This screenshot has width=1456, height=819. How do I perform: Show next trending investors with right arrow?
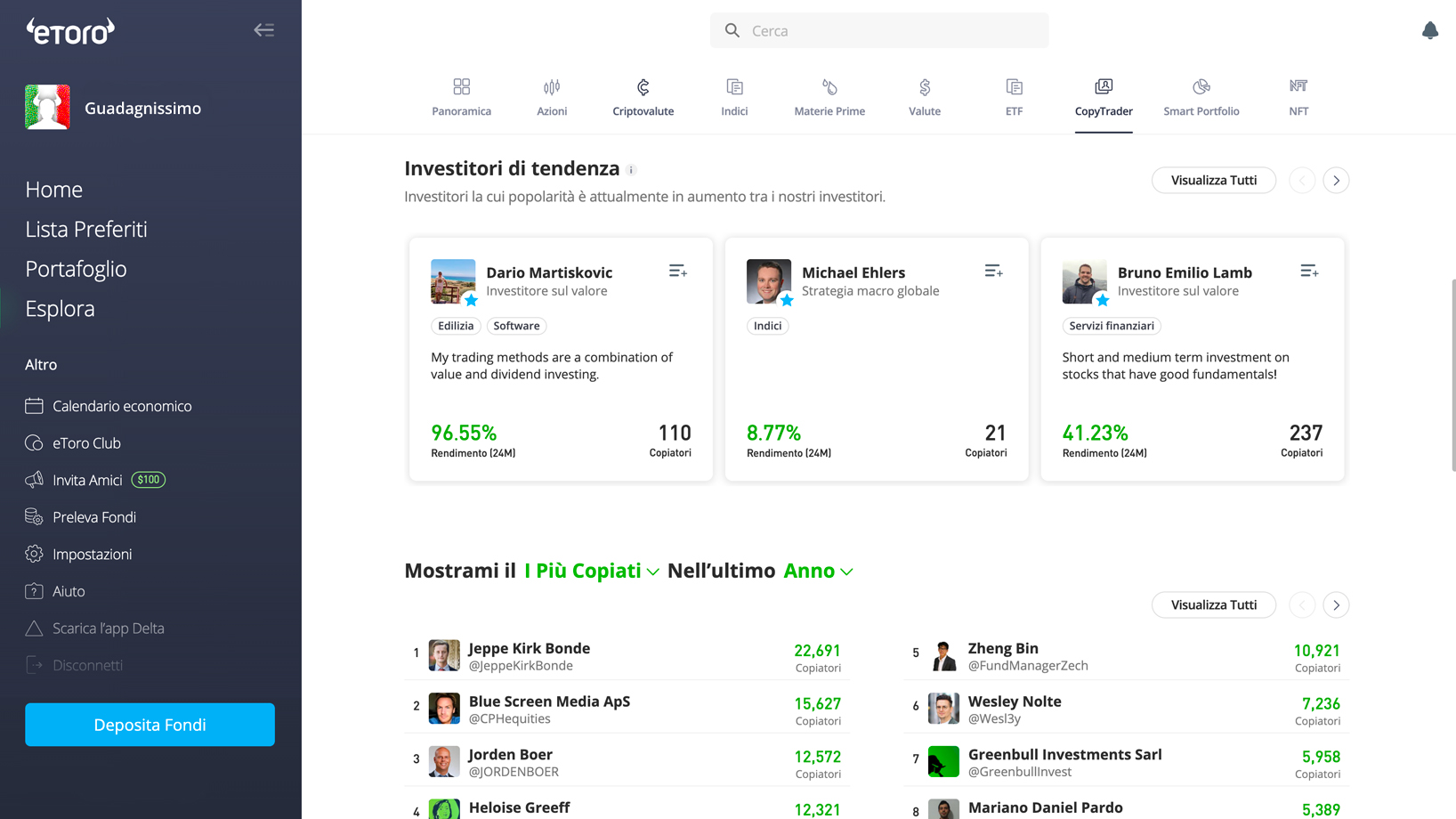[1335, 181]
